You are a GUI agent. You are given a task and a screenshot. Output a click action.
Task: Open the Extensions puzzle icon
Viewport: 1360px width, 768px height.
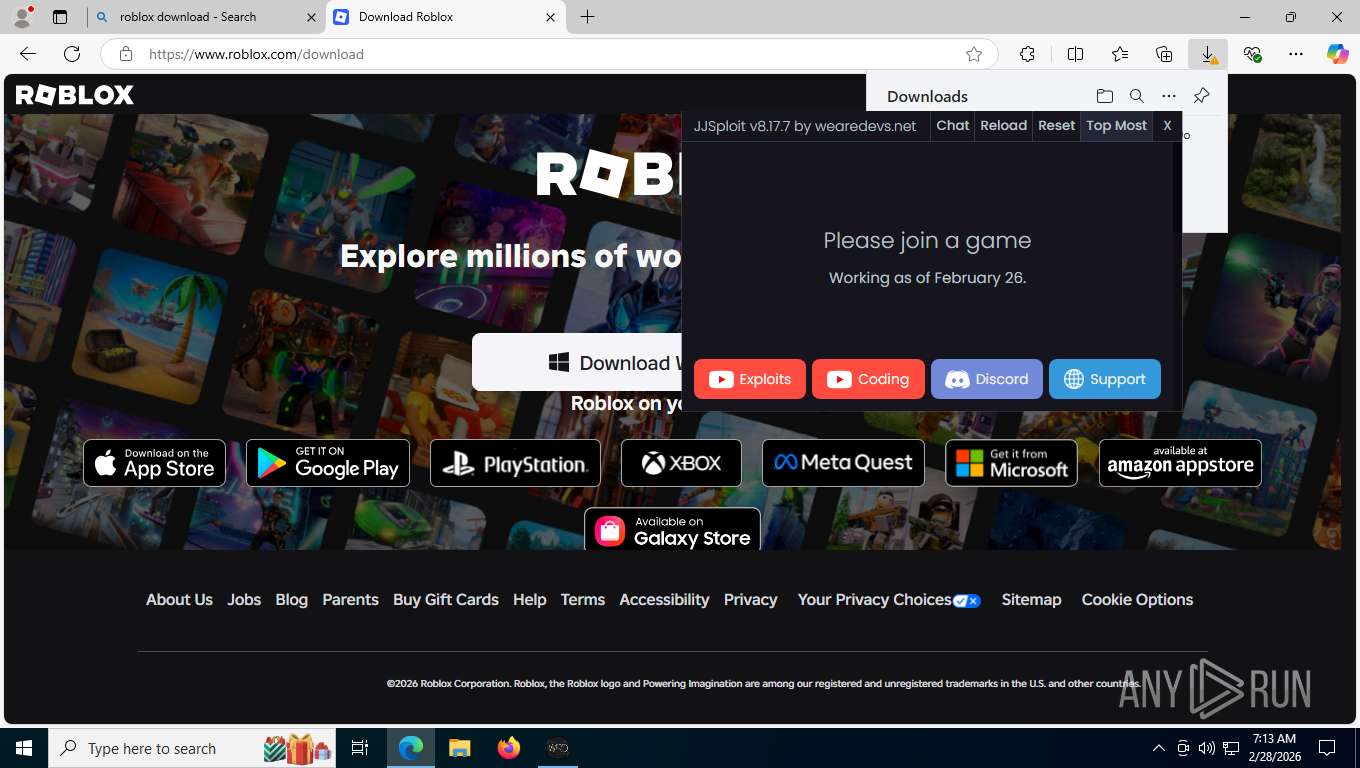1027,54
